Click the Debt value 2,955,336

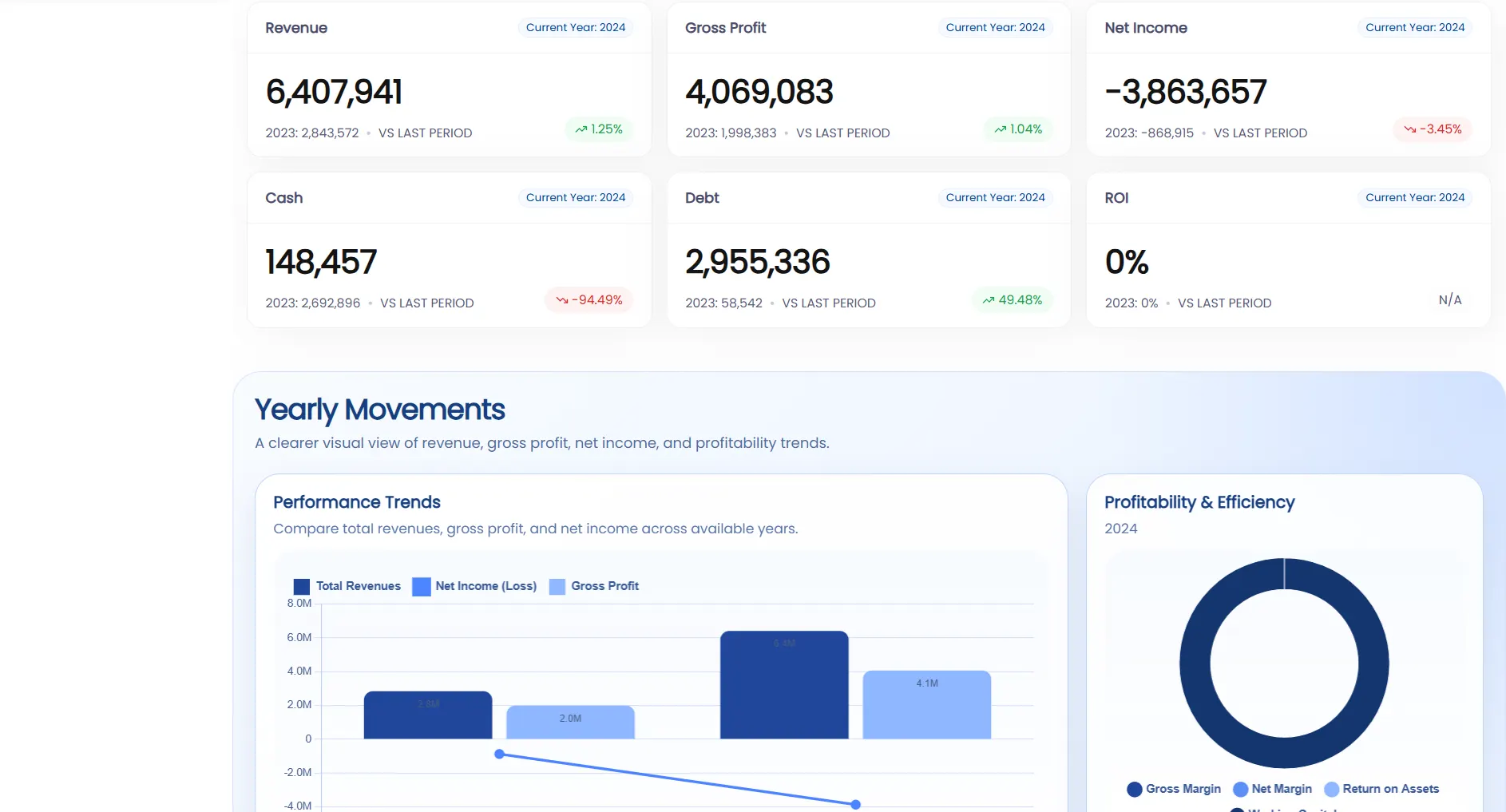click(758, 262)
